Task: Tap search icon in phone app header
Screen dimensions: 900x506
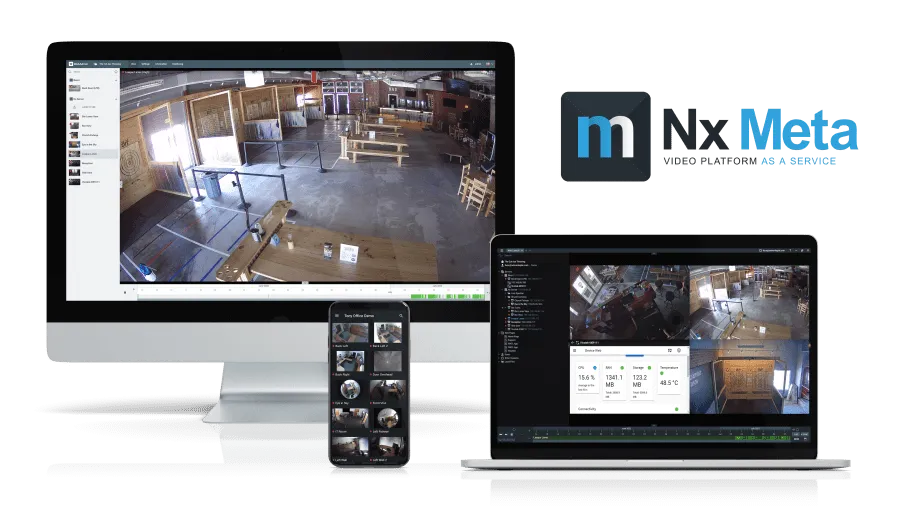Action: (x=401, y=316)
